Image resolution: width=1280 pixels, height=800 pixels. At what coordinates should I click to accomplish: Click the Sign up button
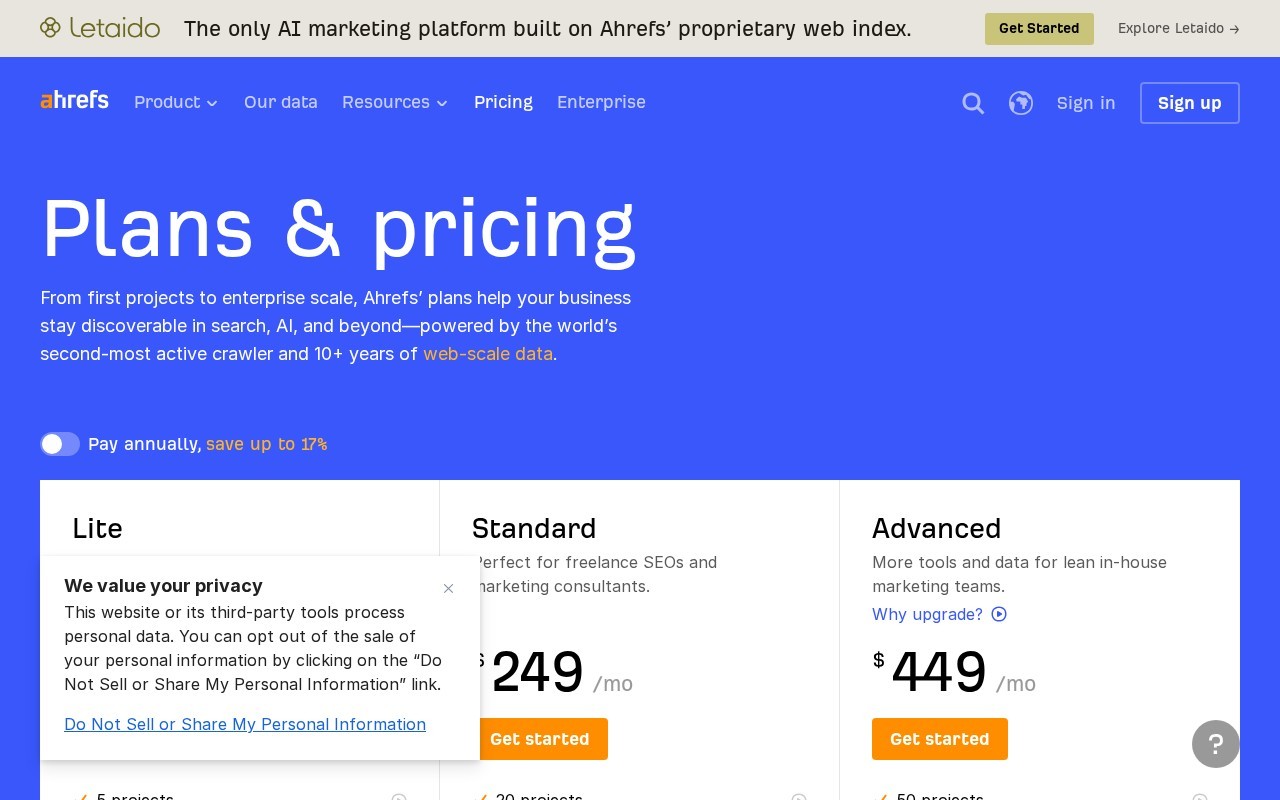click(1190, 103)
